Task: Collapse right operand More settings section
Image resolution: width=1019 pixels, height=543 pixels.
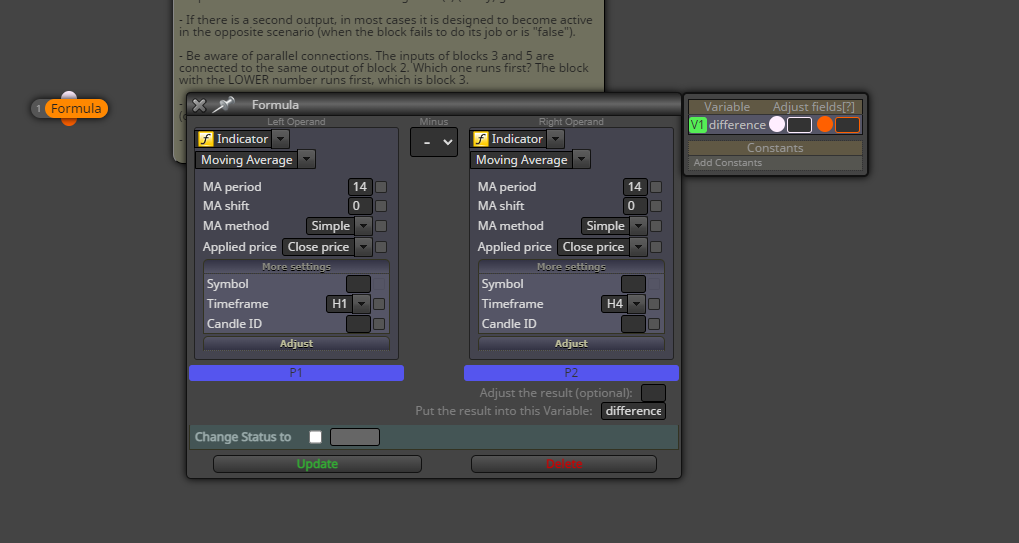Action: tap(571, 267)
